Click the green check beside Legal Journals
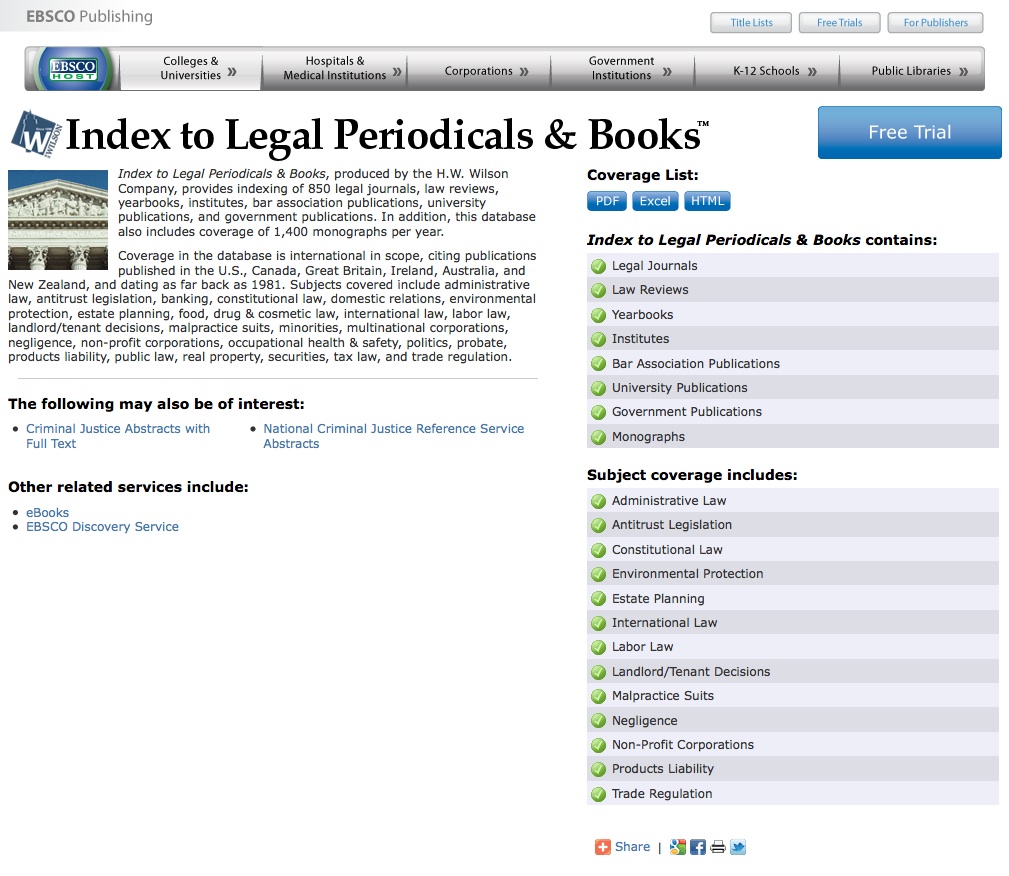Image resolution: width=1009 pixels, height=876 pixels. pyautogui.click(x=598, y=265)
